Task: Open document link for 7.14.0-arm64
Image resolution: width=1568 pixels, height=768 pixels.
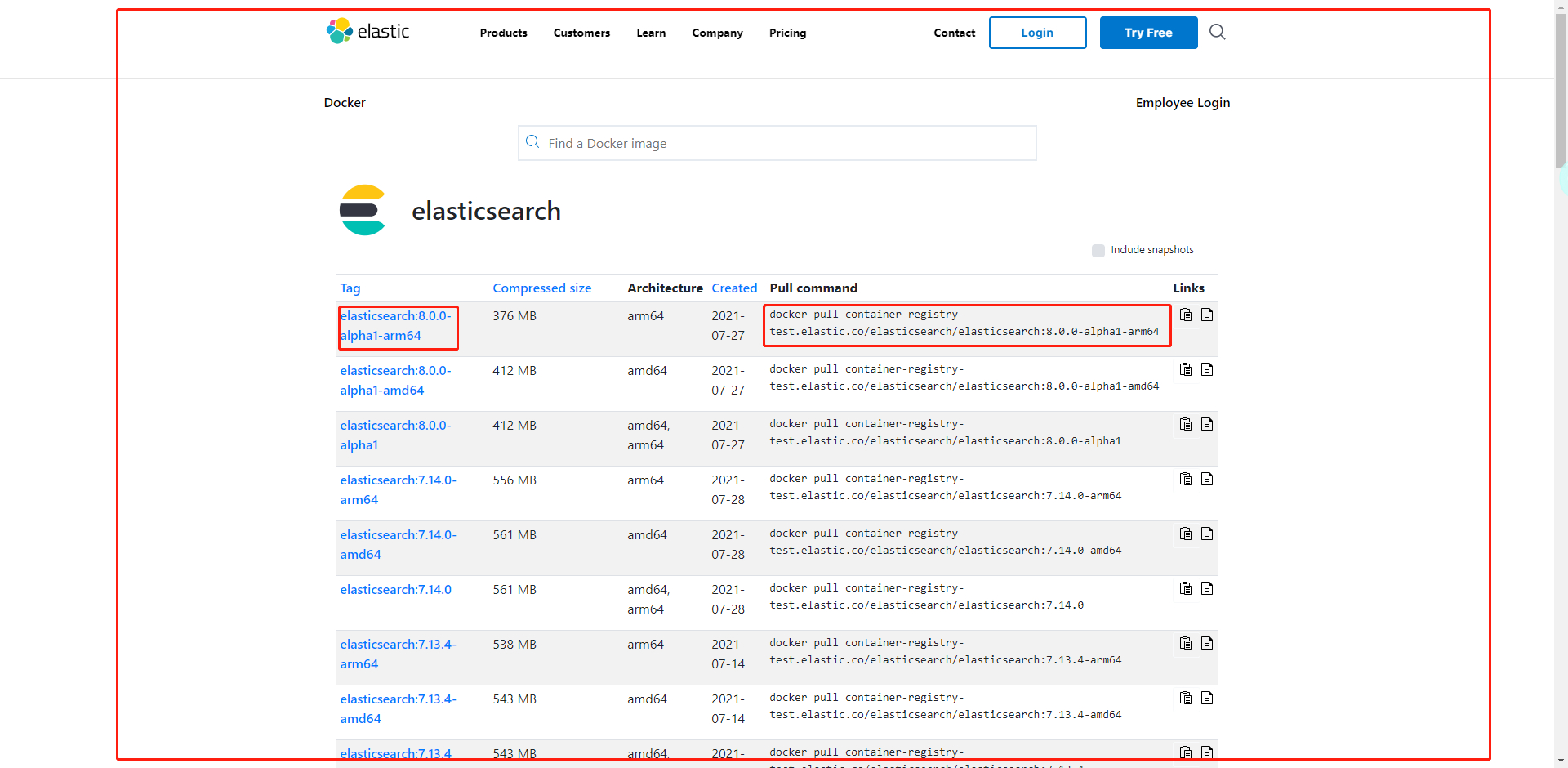Action: [1207, 480]
